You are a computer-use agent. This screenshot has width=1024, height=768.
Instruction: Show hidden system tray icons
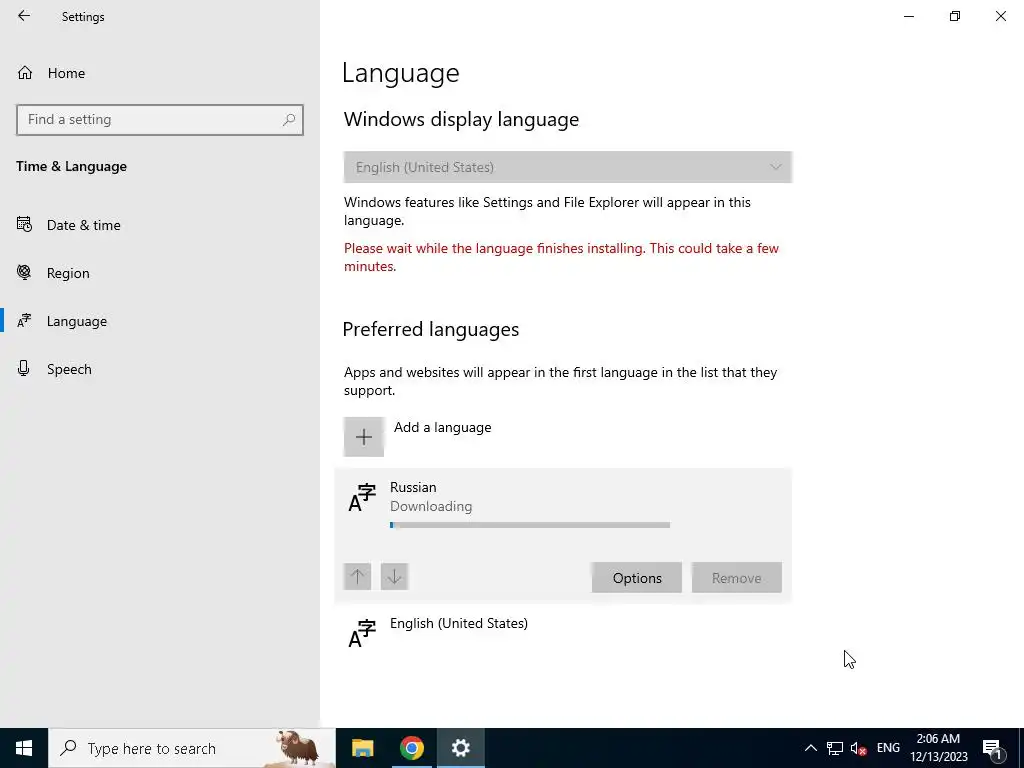tap(810, 748)
